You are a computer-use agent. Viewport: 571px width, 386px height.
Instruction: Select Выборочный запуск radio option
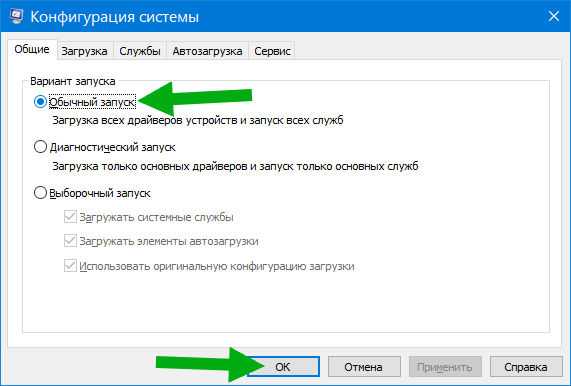pos(40,193)
